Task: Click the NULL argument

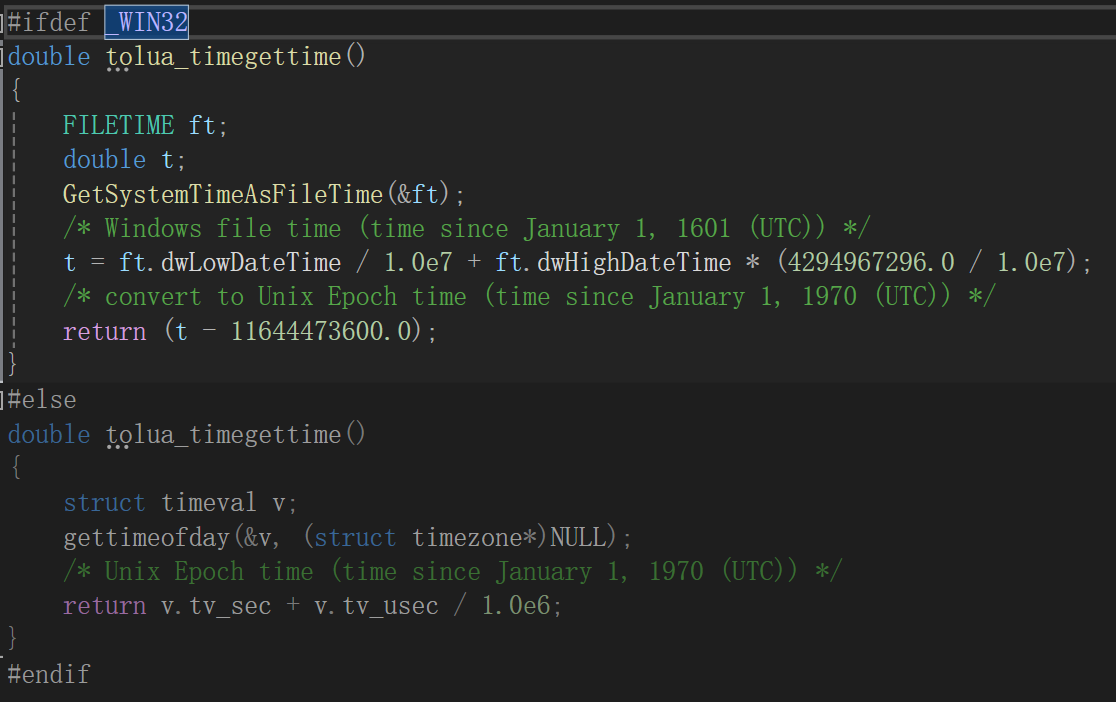Action: [579, 538]
